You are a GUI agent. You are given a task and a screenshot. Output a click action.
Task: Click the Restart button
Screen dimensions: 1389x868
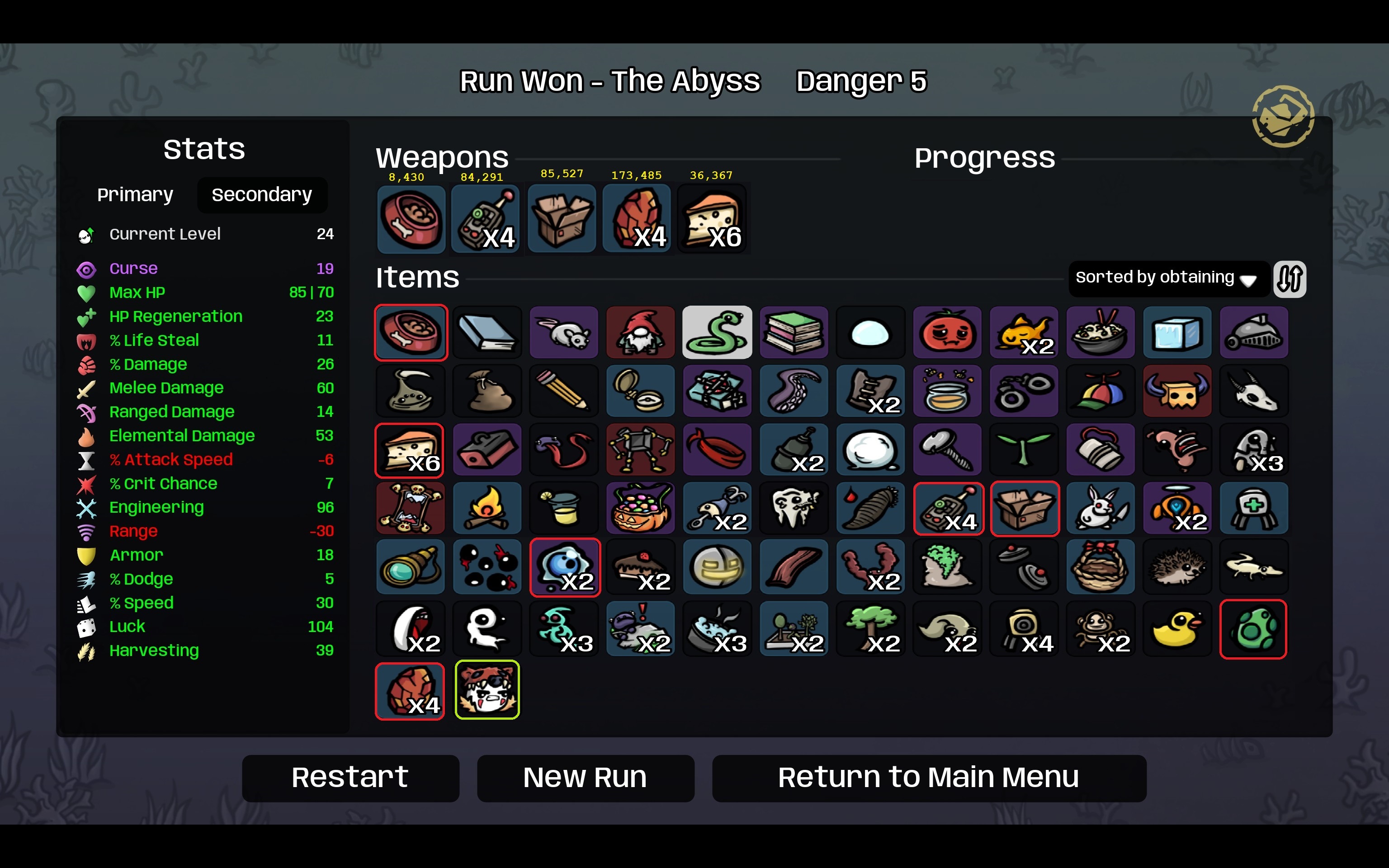(x=350, y=778)
